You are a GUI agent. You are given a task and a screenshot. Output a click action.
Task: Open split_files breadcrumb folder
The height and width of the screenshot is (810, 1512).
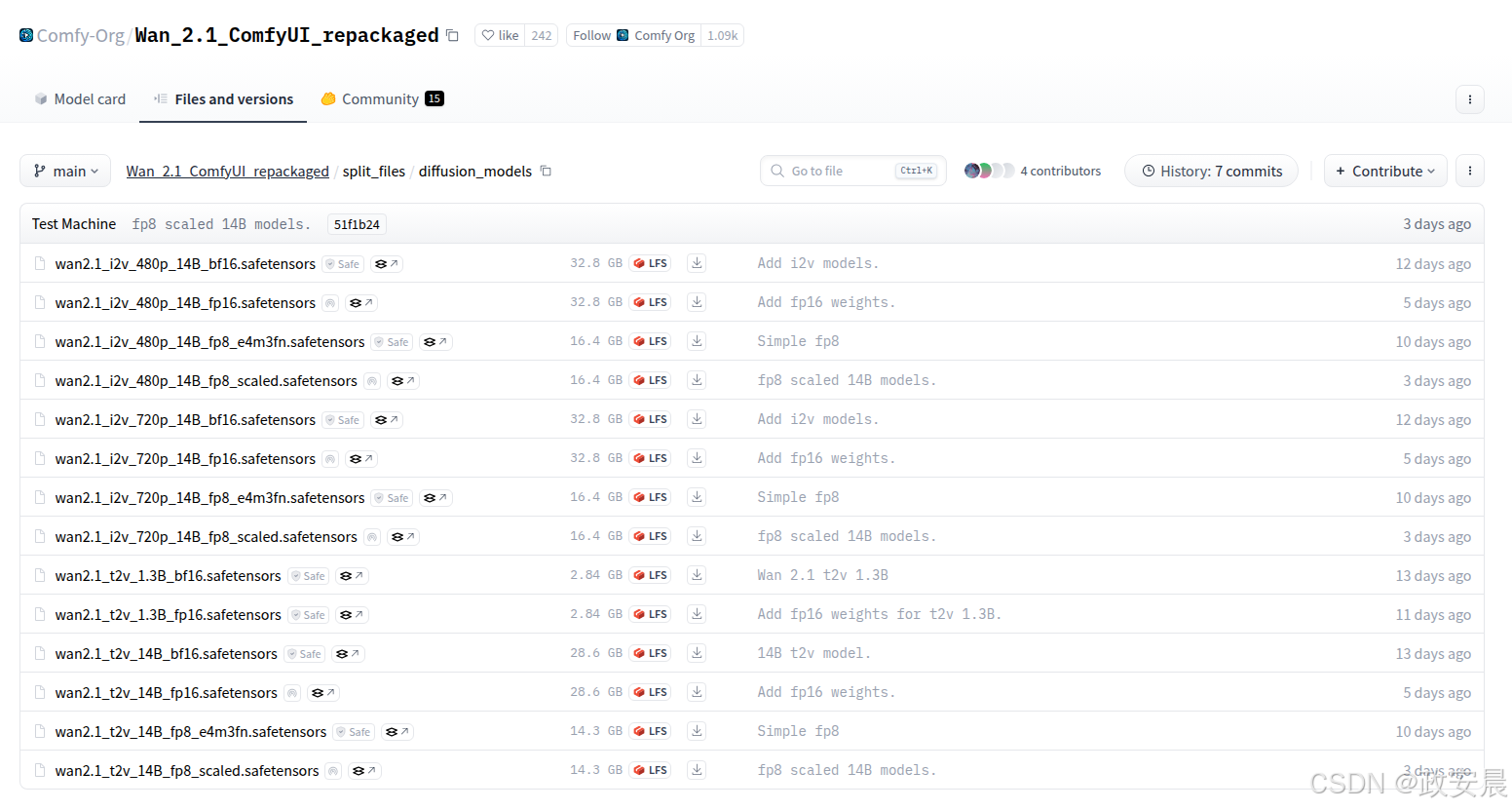coord(373,171)
